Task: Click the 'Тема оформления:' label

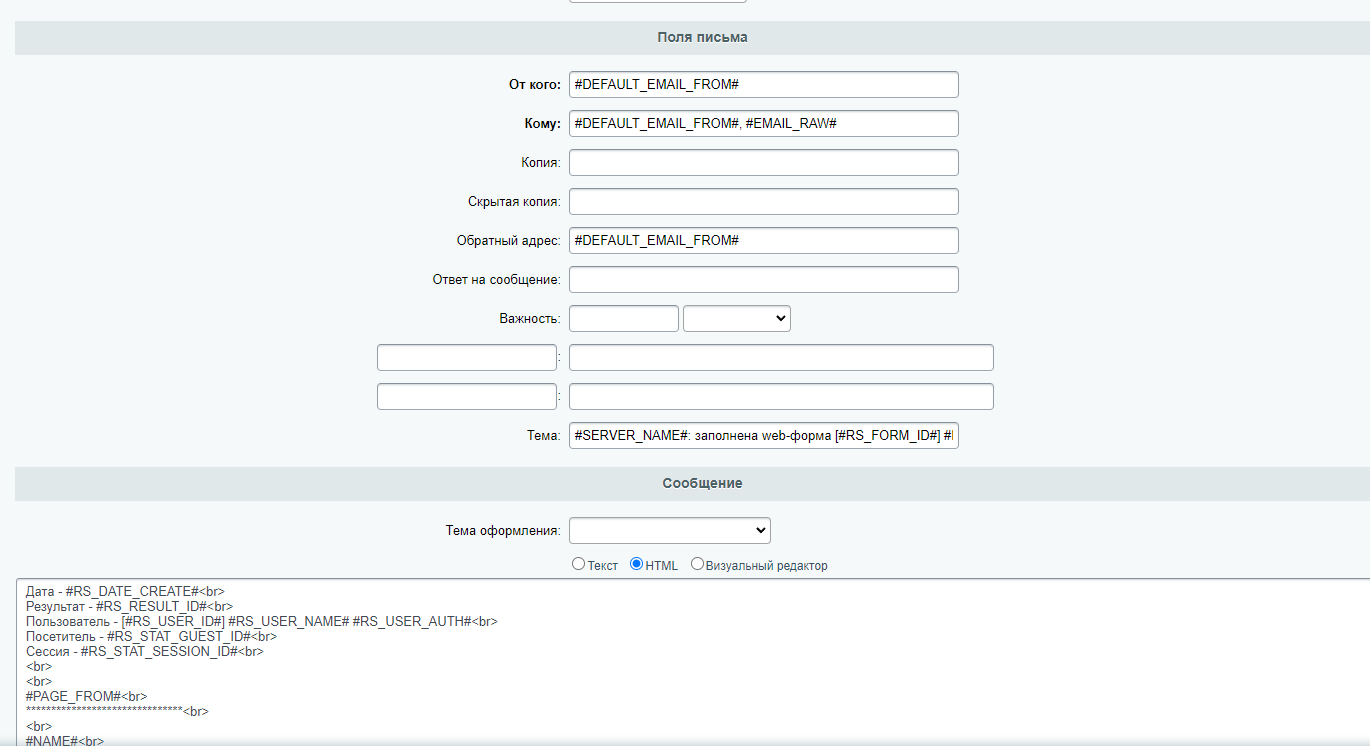Action: [x=503, y=531]
